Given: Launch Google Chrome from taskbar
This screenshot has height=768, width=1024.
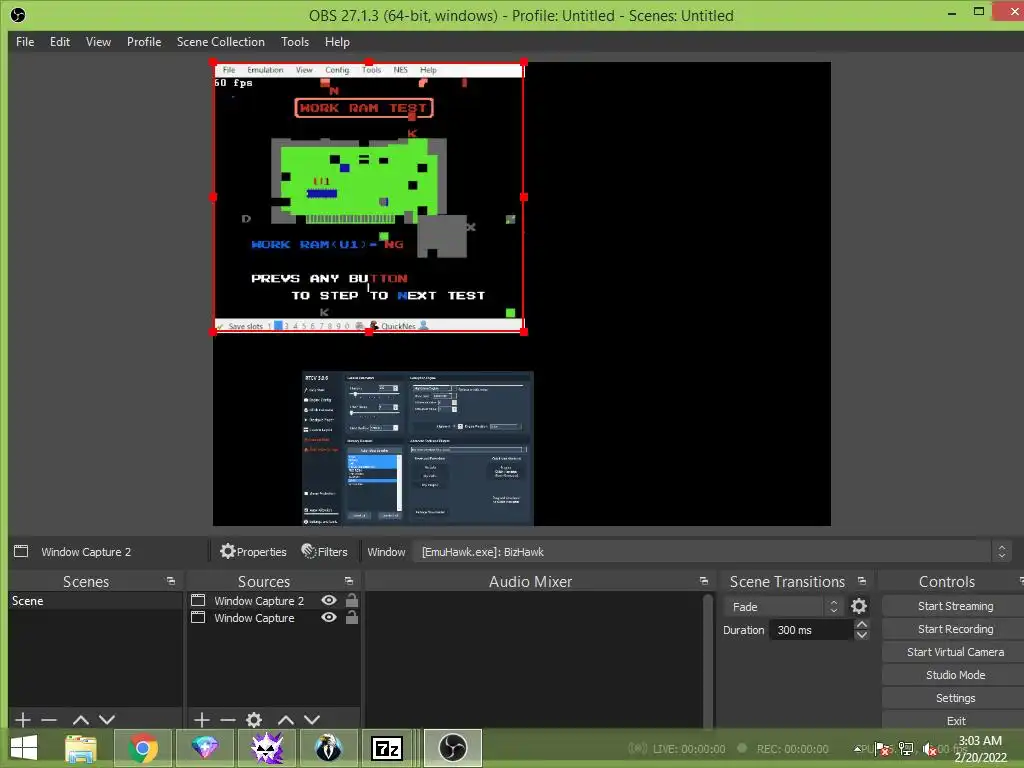Looking at the screenshot, I should 142,748.
